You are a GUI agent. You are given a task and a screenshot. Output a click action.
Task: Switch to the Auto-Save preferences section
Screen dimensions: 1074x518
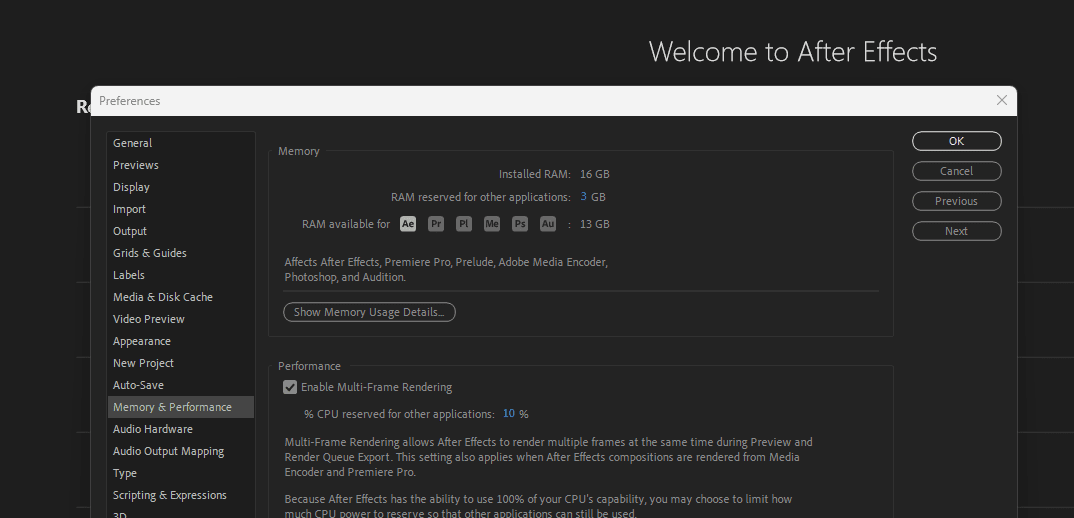tap(138, 385)
